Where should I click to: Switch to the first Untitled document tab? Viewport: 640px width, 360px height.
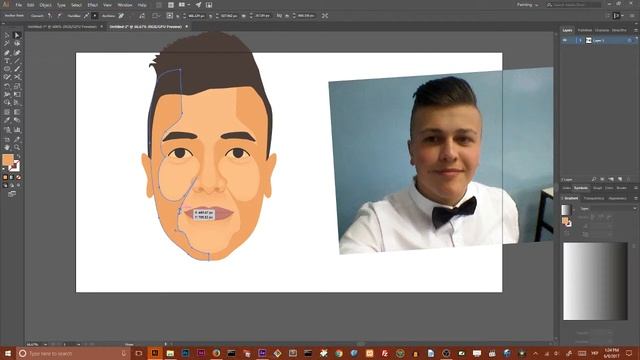(x=62, y=27)
